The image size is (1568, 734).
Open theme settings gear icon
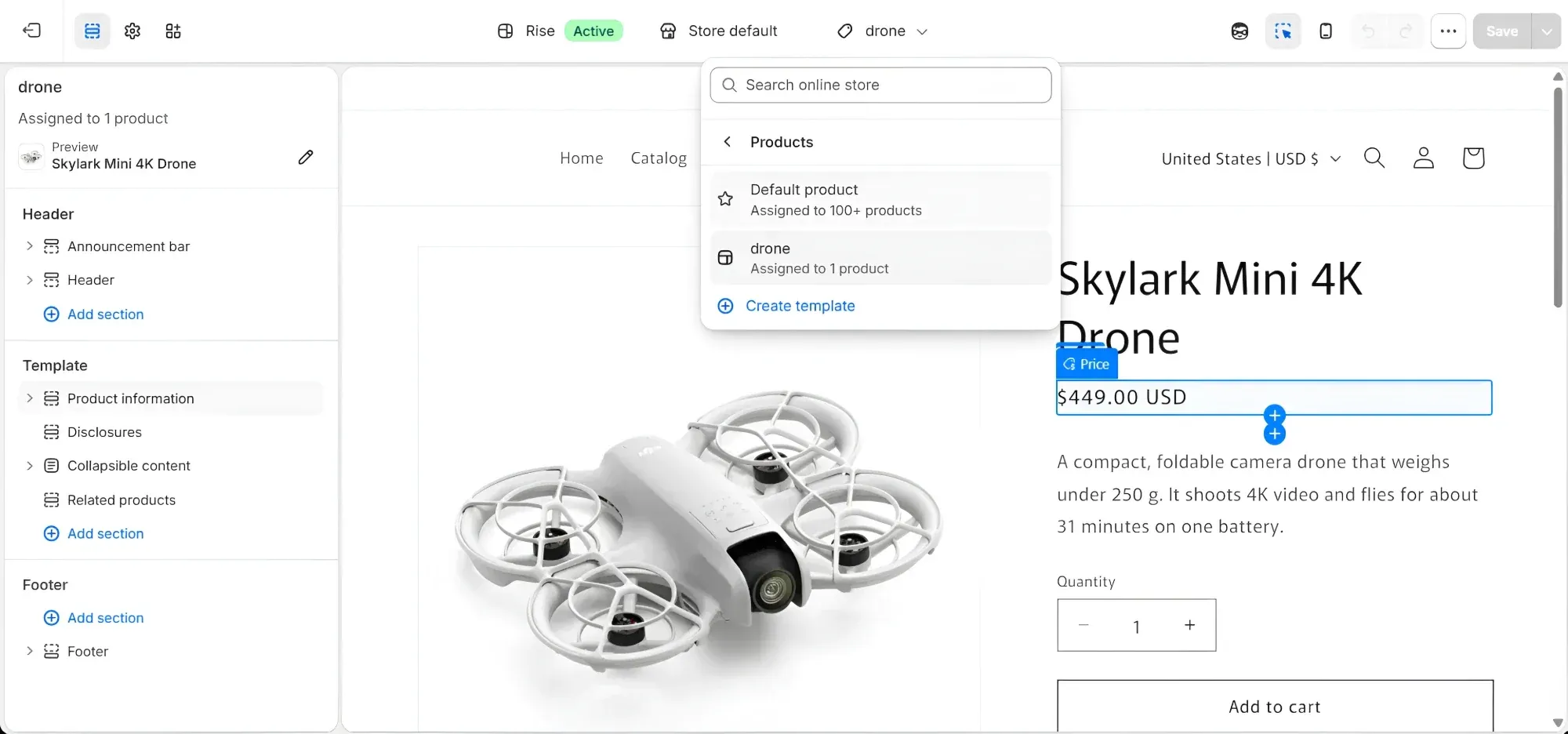(x=132, y=31)
